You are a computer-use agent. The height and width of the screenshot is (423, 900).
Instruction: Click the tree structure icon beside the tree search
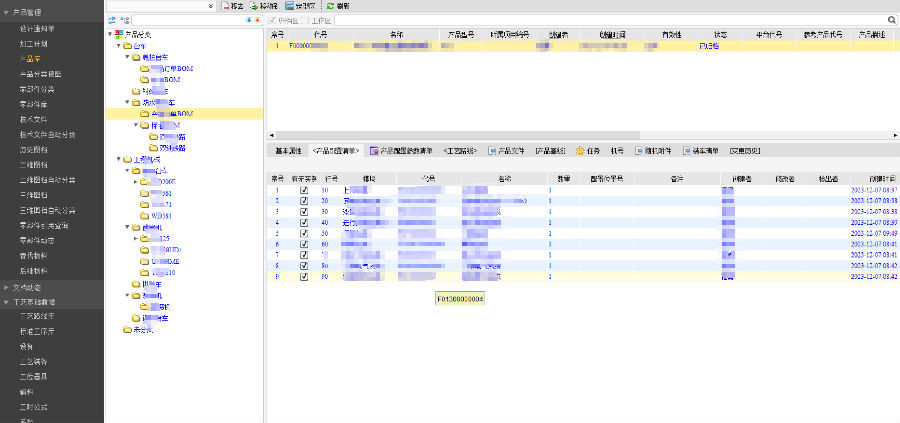(123, 20)
